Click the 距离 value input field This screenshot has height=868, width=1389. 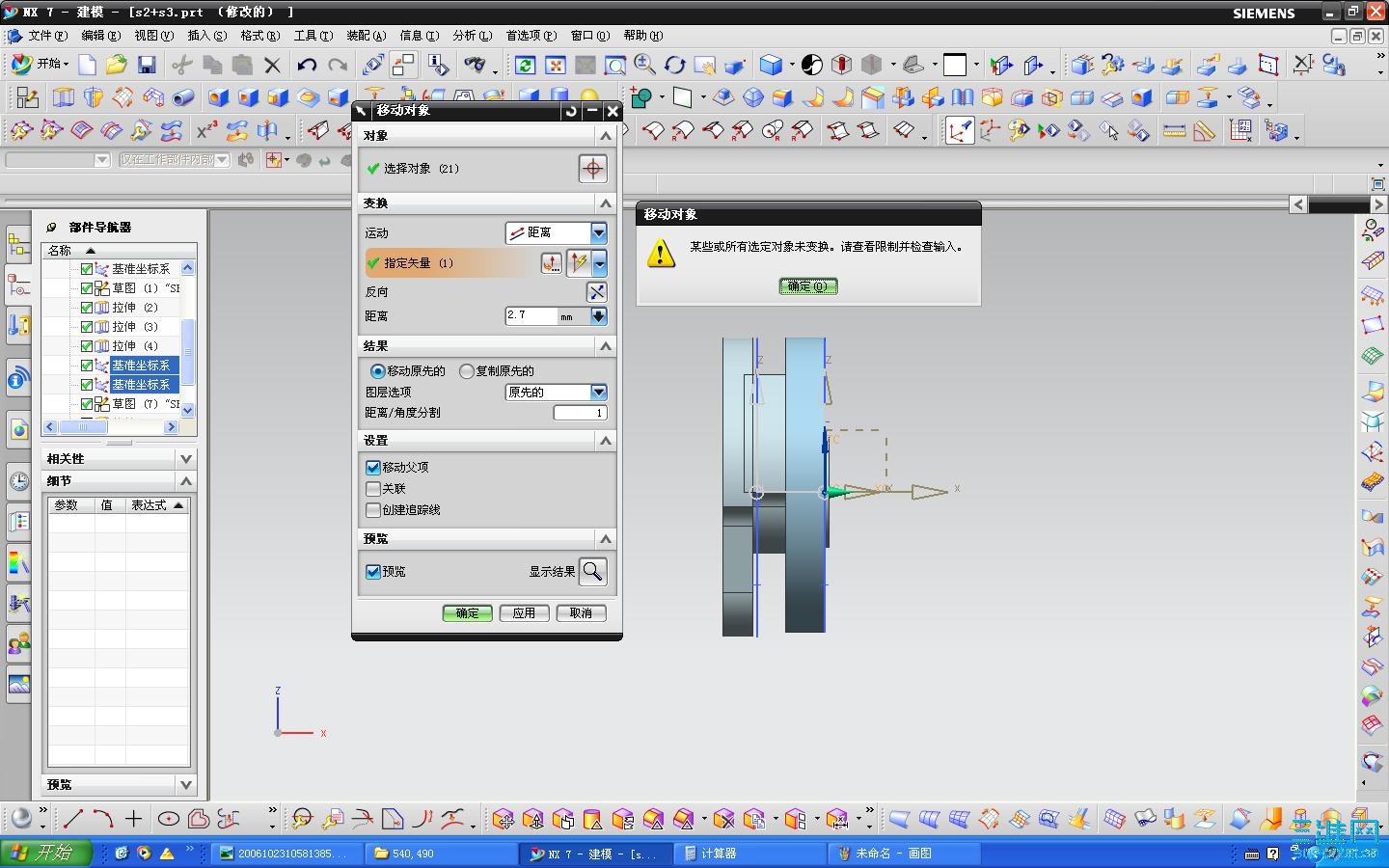pyautogui.click(x=531, y=316)
